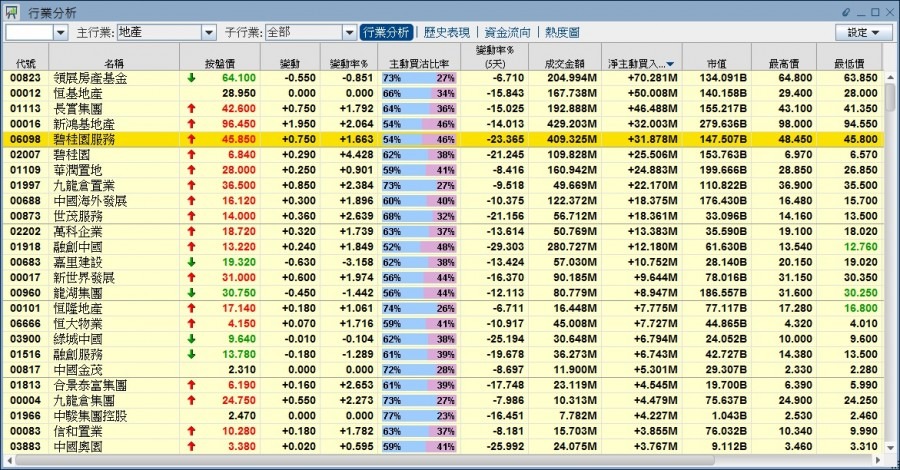The image size is (900, 470).
Task: Expand the 設定 settings dropdown
Action: [864, 32]
